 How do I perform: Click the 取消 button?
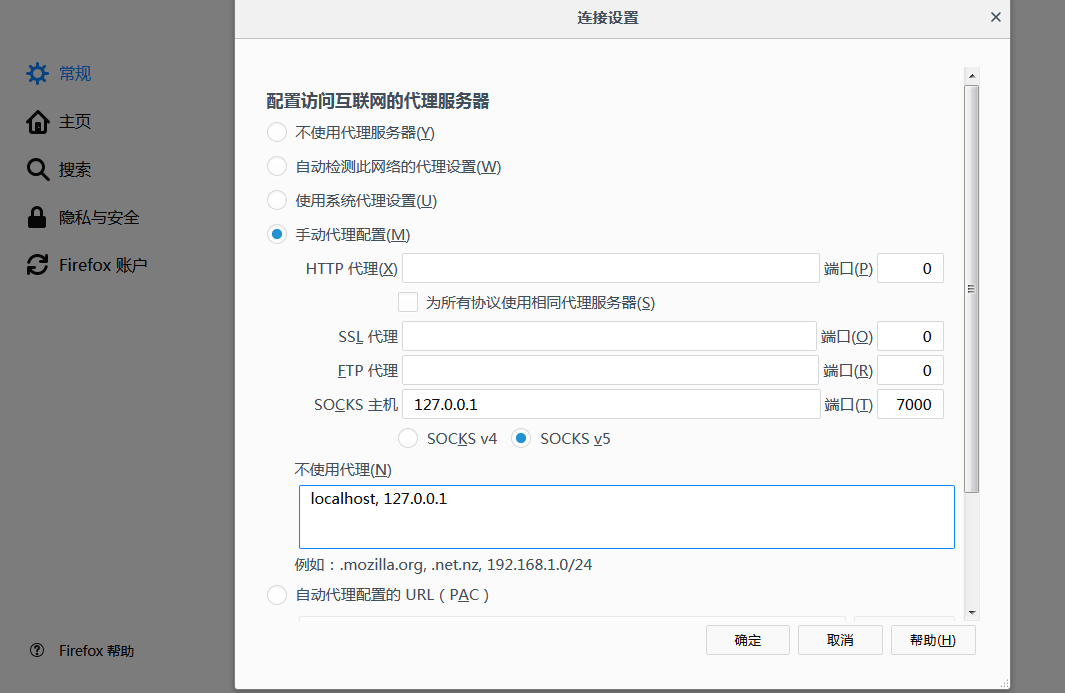[840, 640]
